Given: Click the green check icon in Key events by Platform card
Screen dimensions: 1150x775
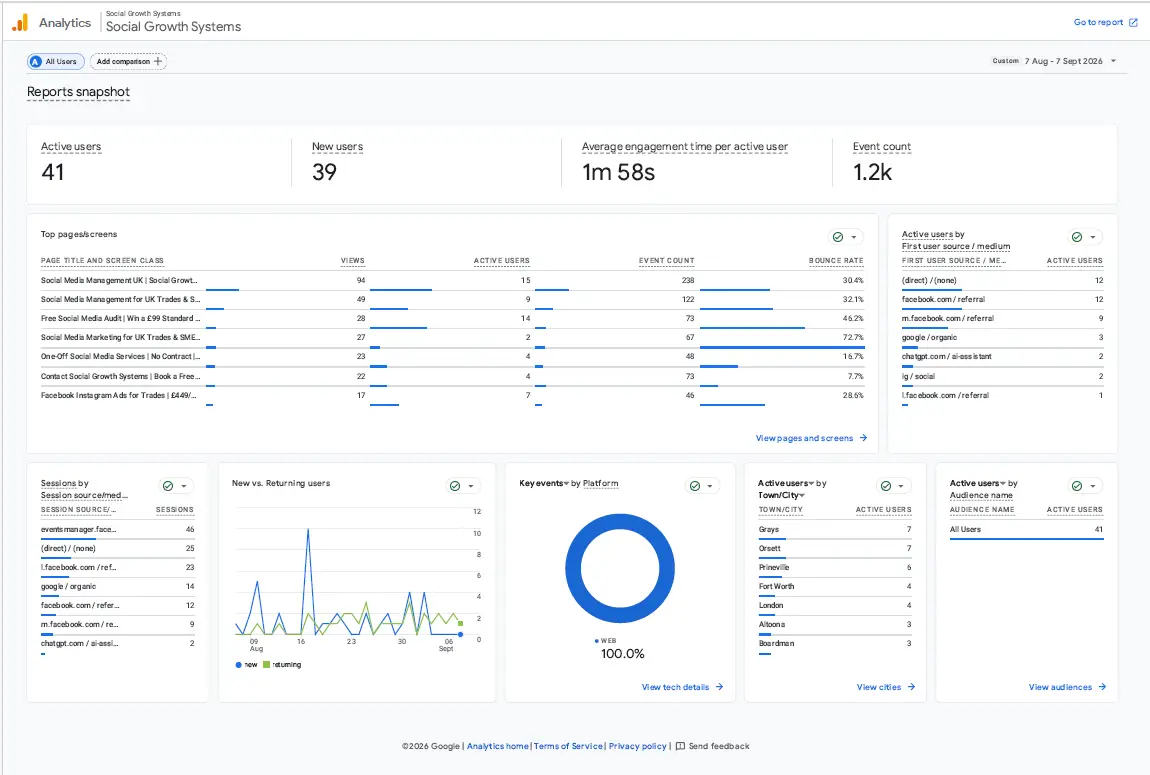Looking at the screenshot, I should 695,486.
